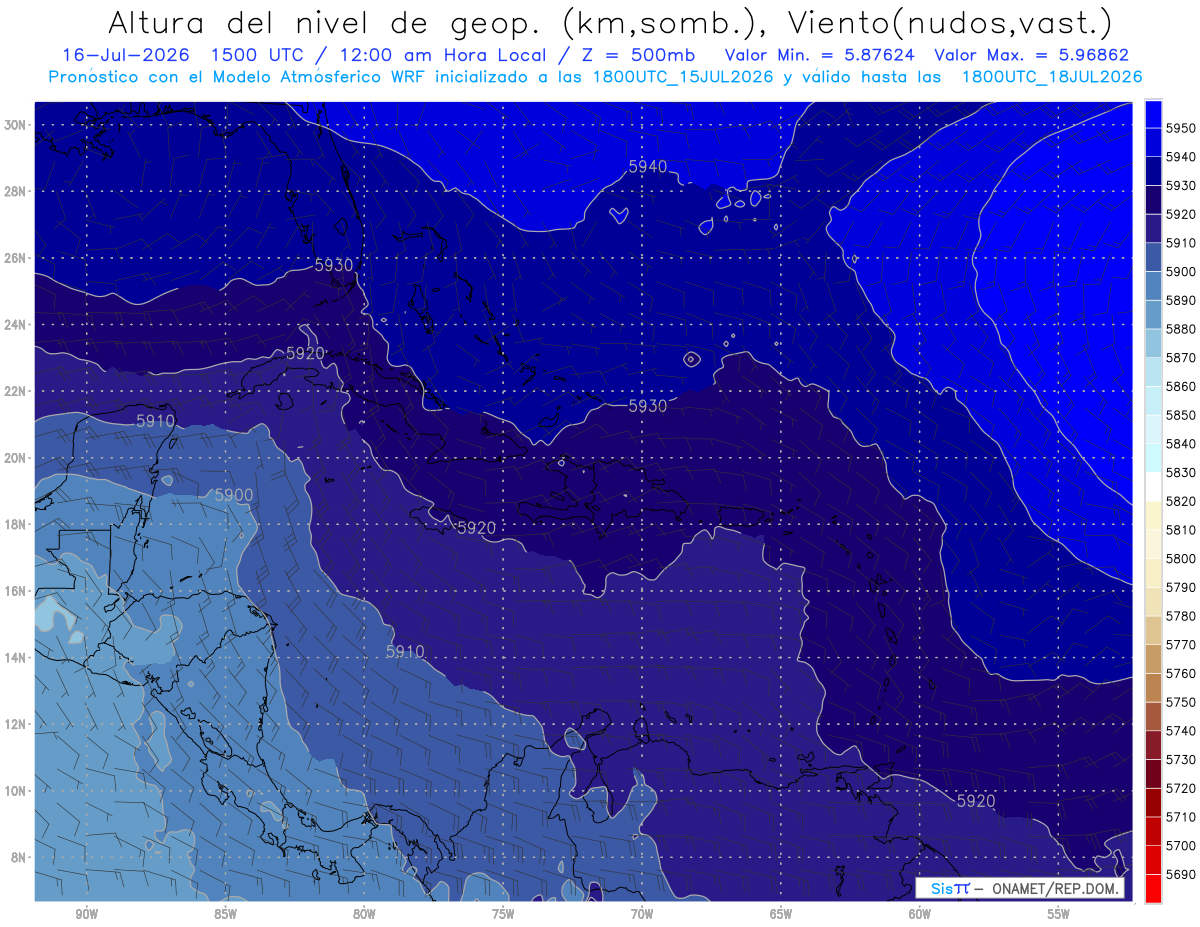The width and height of the screenshot is (1200, 927).
Task: Click the 5740 value in the color legend
Action: click(1181, 730)
